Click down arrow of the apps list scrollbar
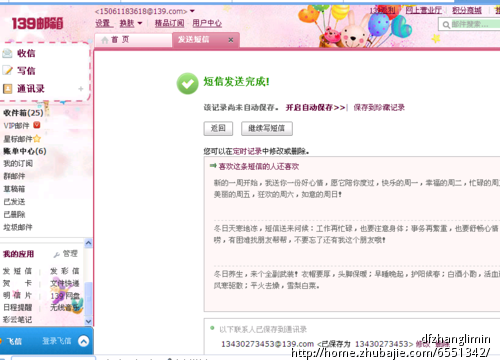Viewport: 500px width, 360px height. tap(88, 321)
